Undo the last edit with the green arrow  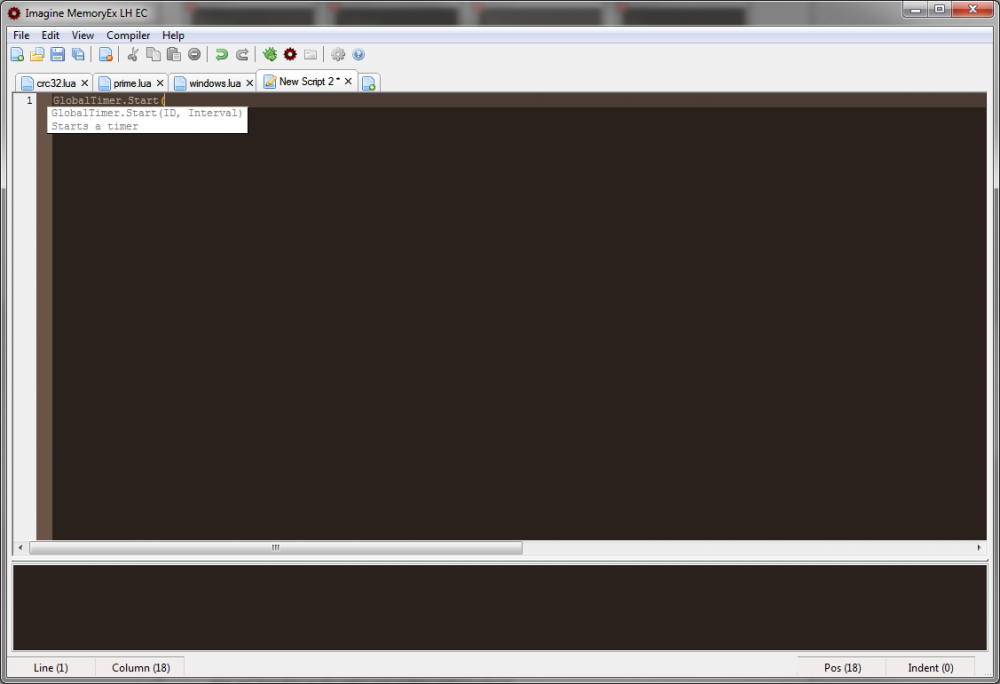tap(221, 55)
